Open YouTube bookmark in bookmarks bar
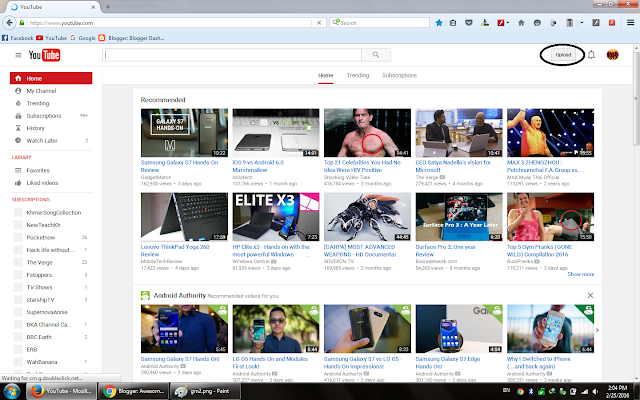 coord(51,38)
